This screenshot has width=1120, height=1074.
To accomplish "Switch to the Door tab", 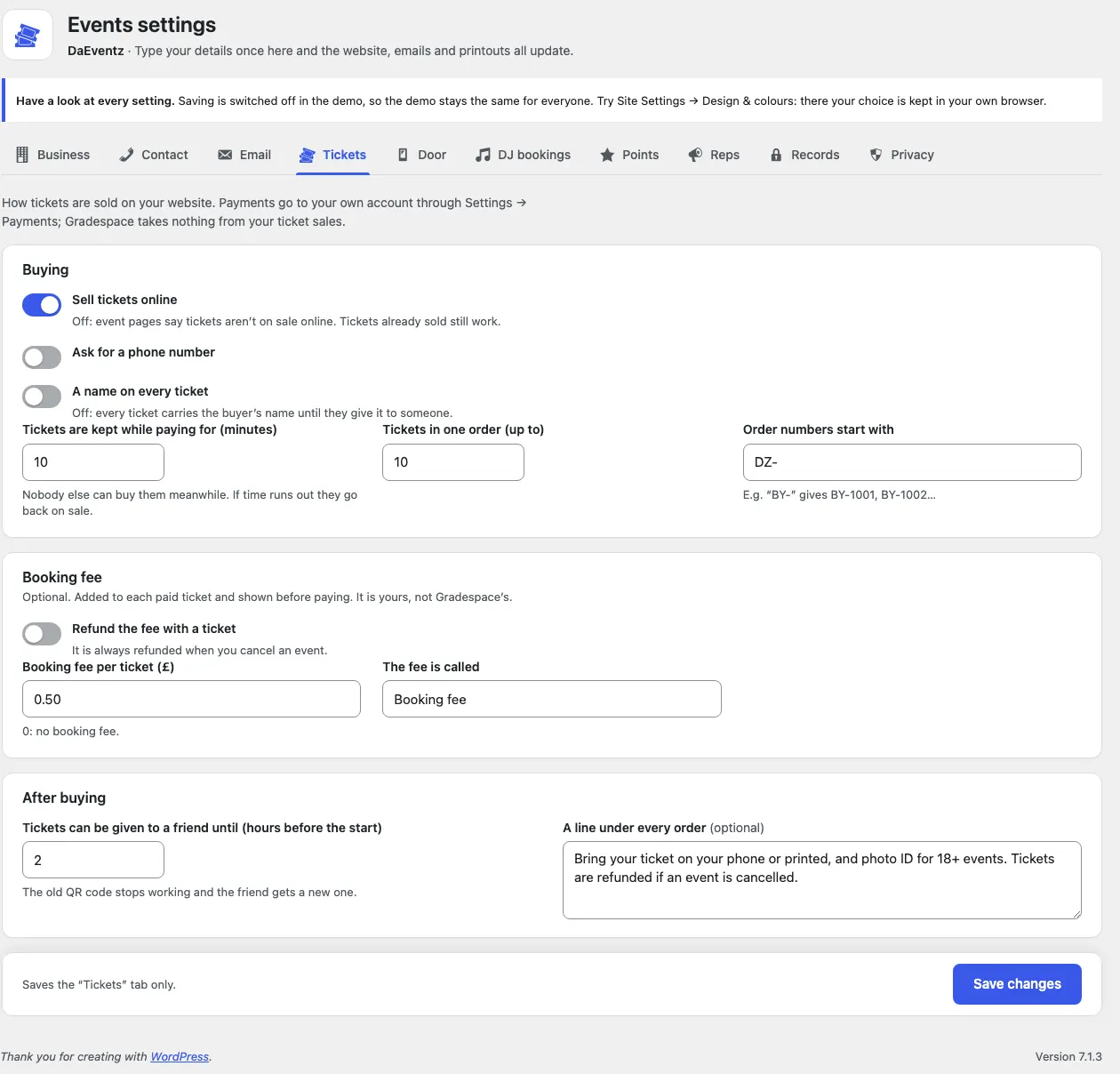I will (x=421, y=155).
